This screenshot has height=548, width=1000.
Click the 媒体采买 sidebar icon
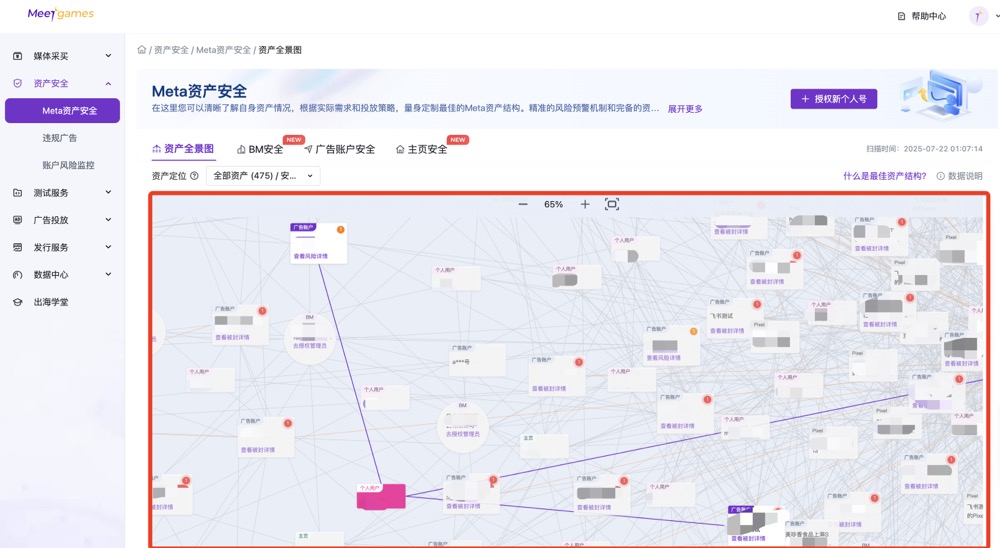(18, 56)
